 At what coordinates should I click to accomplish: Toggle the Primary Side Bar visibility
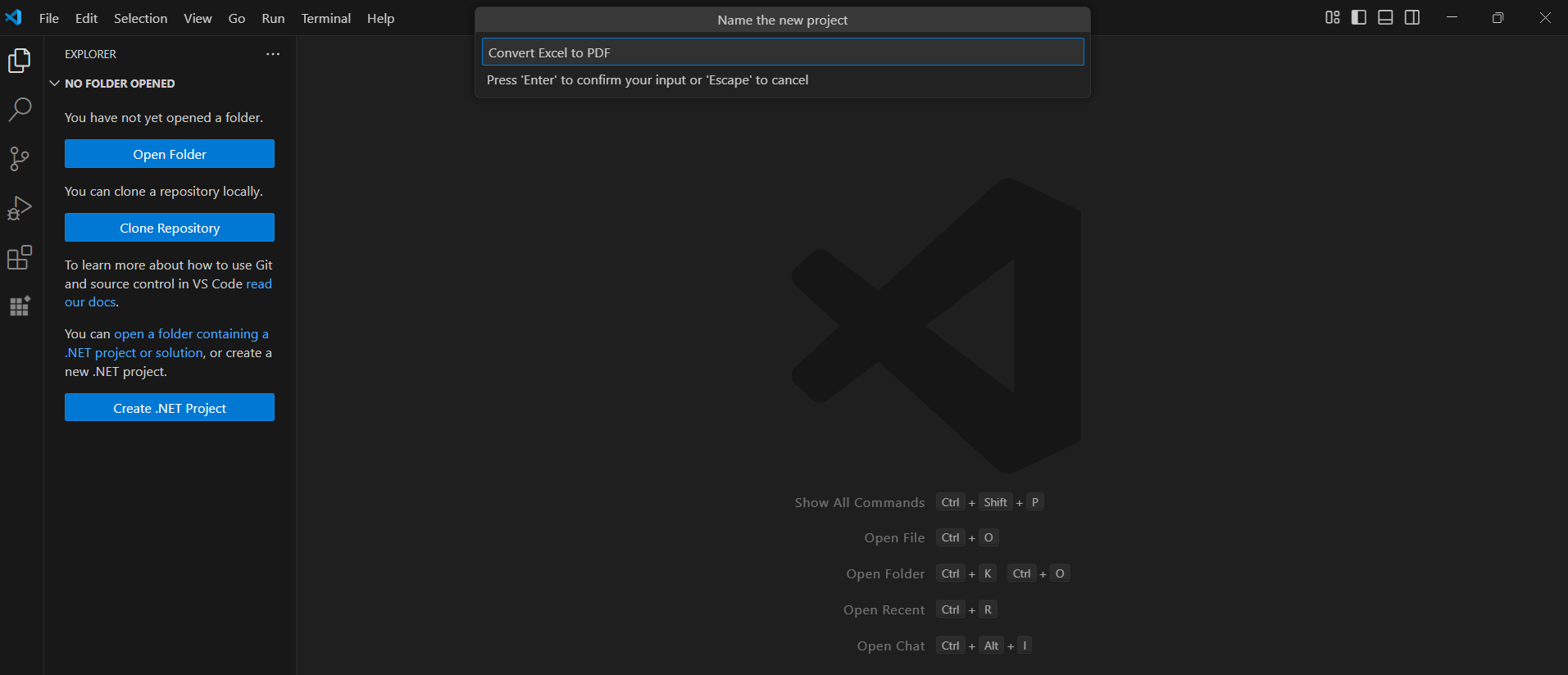coord(1359,18)
